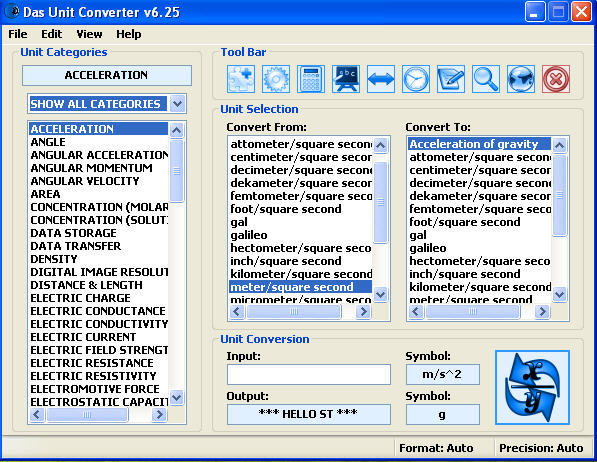Click the red X exit toolbar icon
The height and width of the screenshot is (462, 597).
(556, 79)
